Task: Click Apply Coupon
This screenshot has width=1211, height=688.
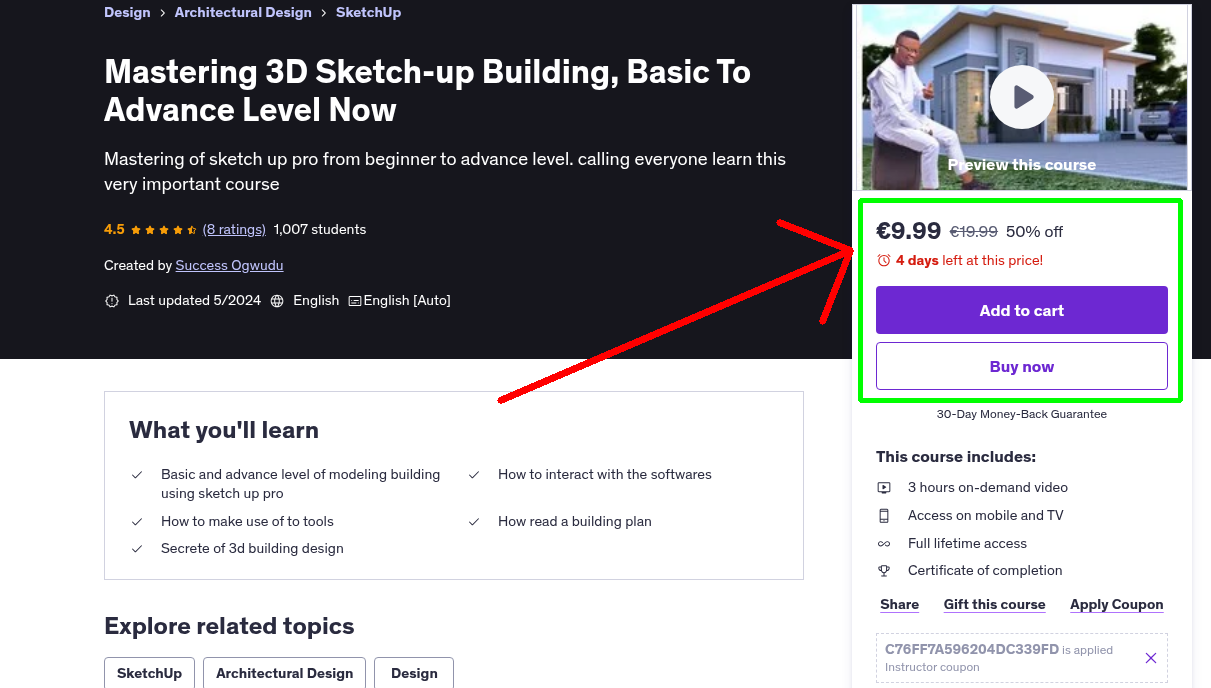Action: point(1116,605)
